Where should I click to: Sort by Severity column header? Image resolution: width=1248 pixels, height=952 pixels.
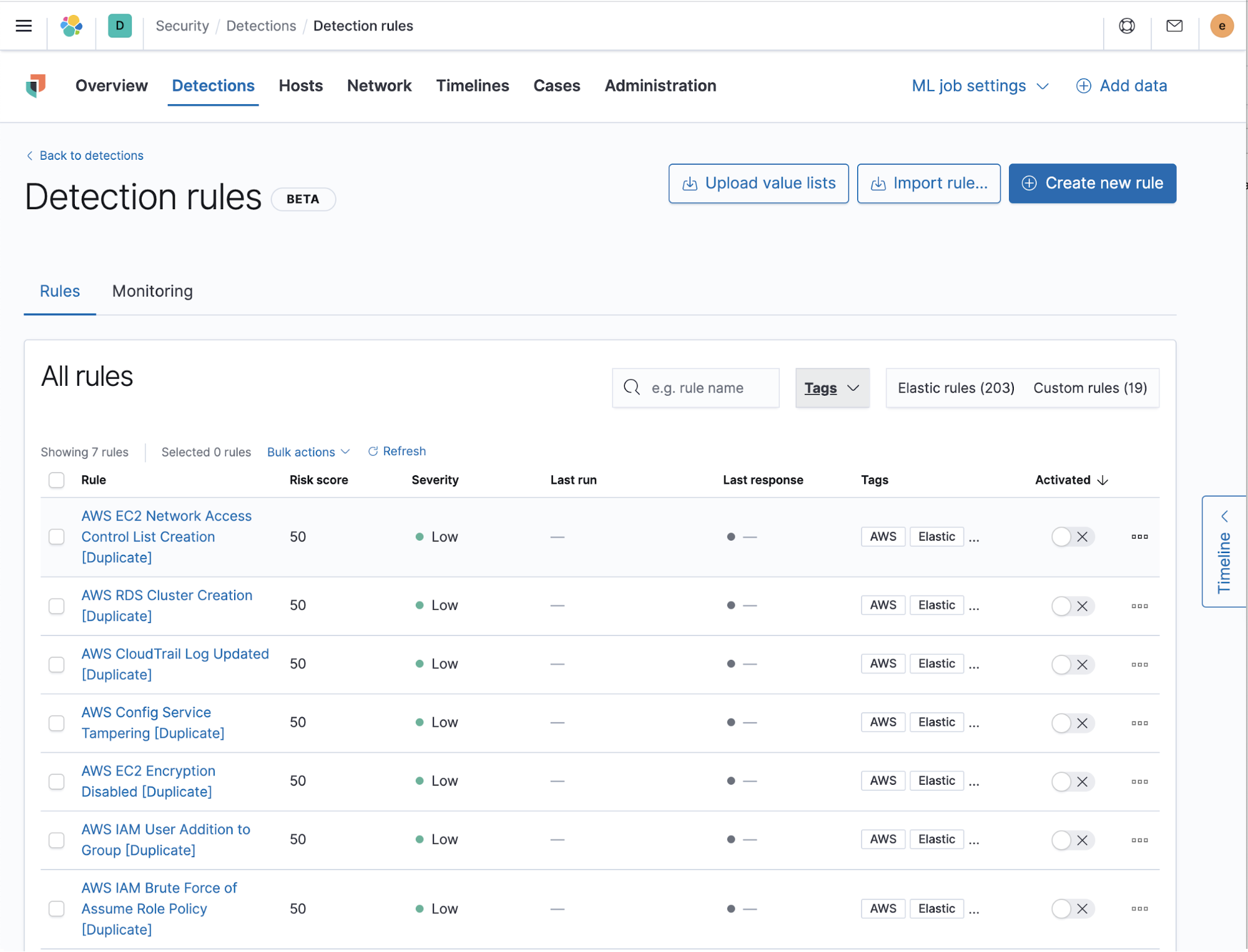[435, 480]
